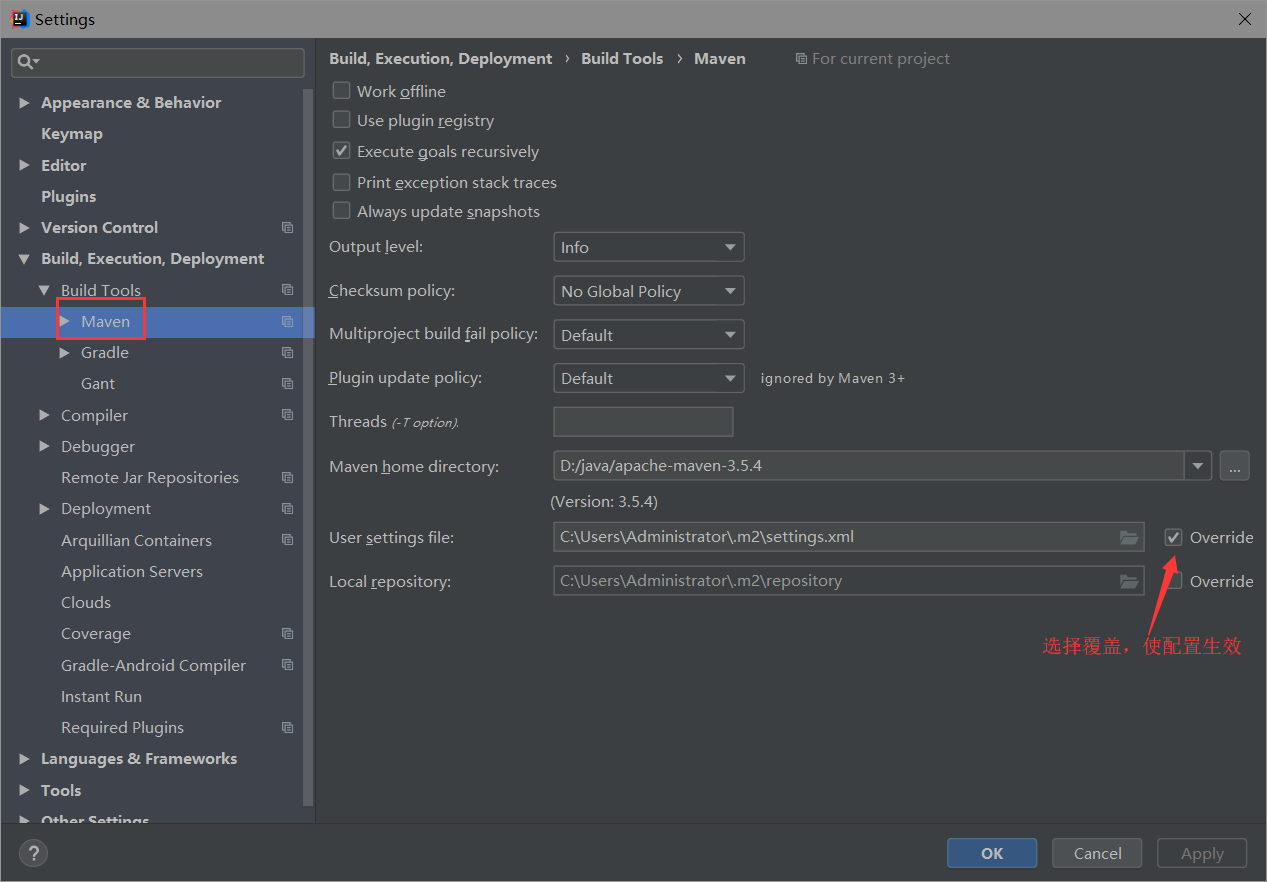
Task: Click folder icon in User settings file field
Action: tap(1129, 538)
